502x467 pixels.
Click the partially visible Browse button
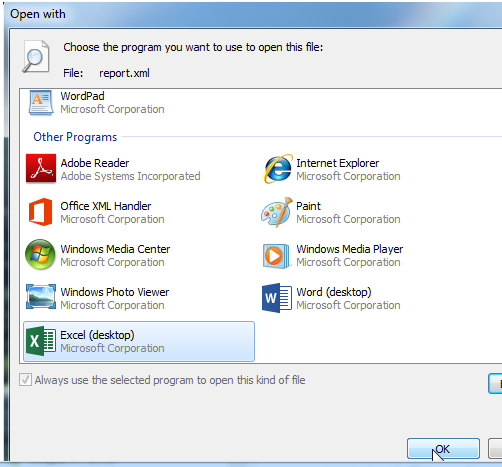coord(495,384)
